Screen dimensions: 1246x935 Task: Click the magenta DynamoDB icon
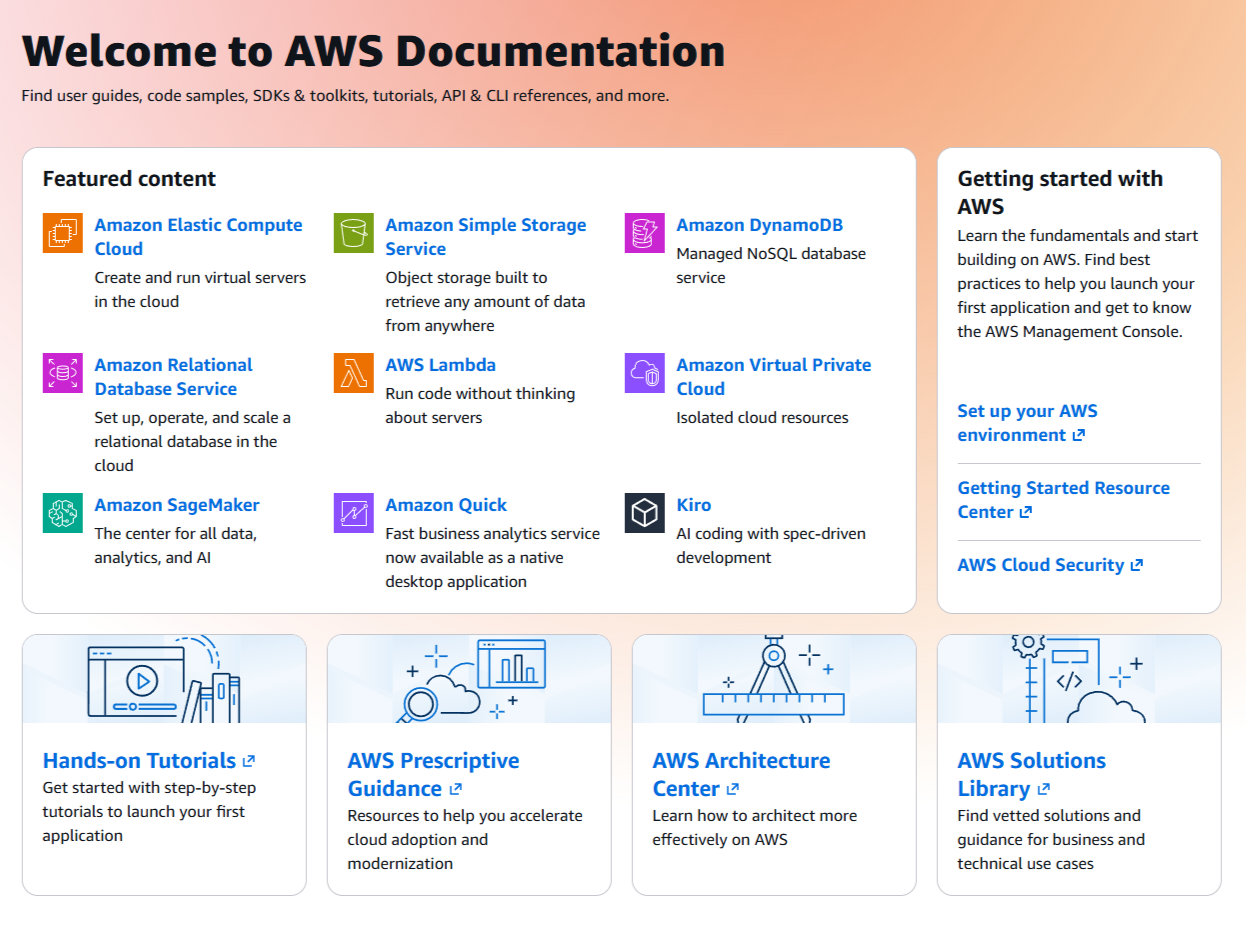click(x=645, y=233)
